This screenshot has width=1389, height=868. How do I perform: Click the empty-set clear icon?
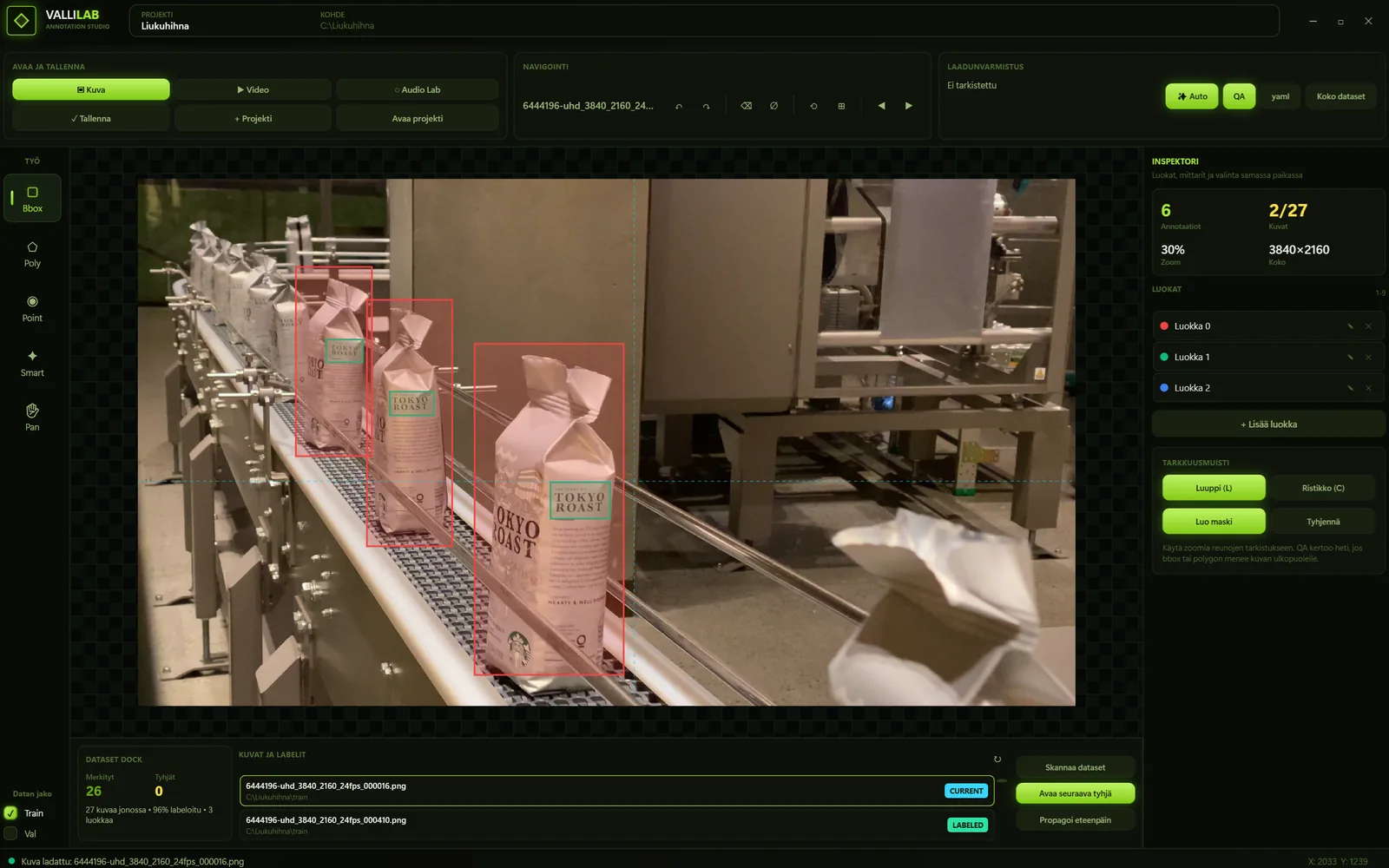(773, 106)
